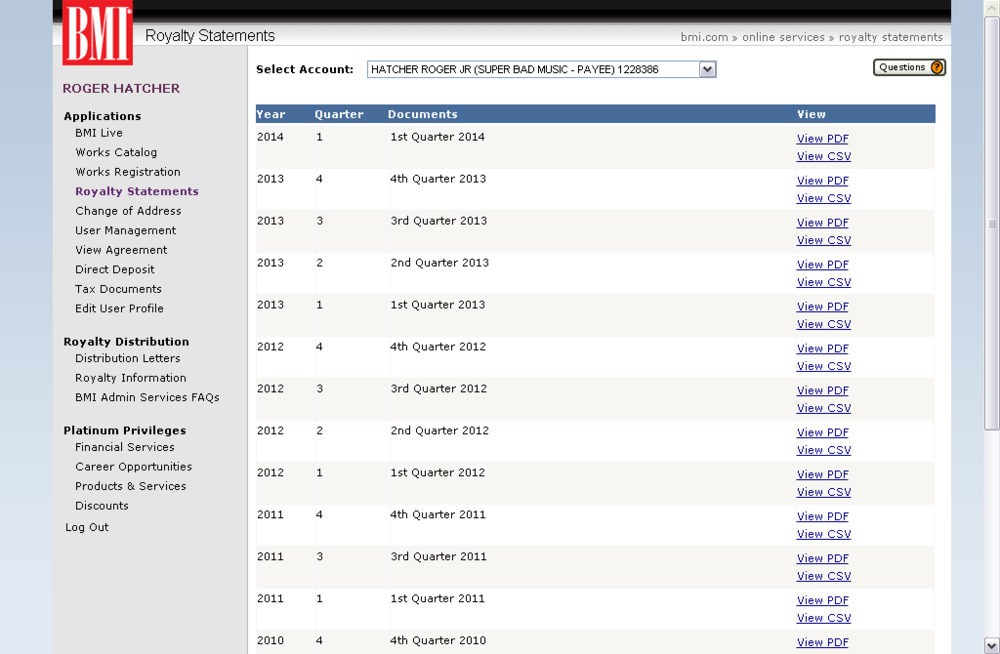Image resolution: width=1000 pixels, height=654 pixels.
Task: View PDF for 4th Quarter 2011
Action: pyautogui.click(x=823, y=517)
